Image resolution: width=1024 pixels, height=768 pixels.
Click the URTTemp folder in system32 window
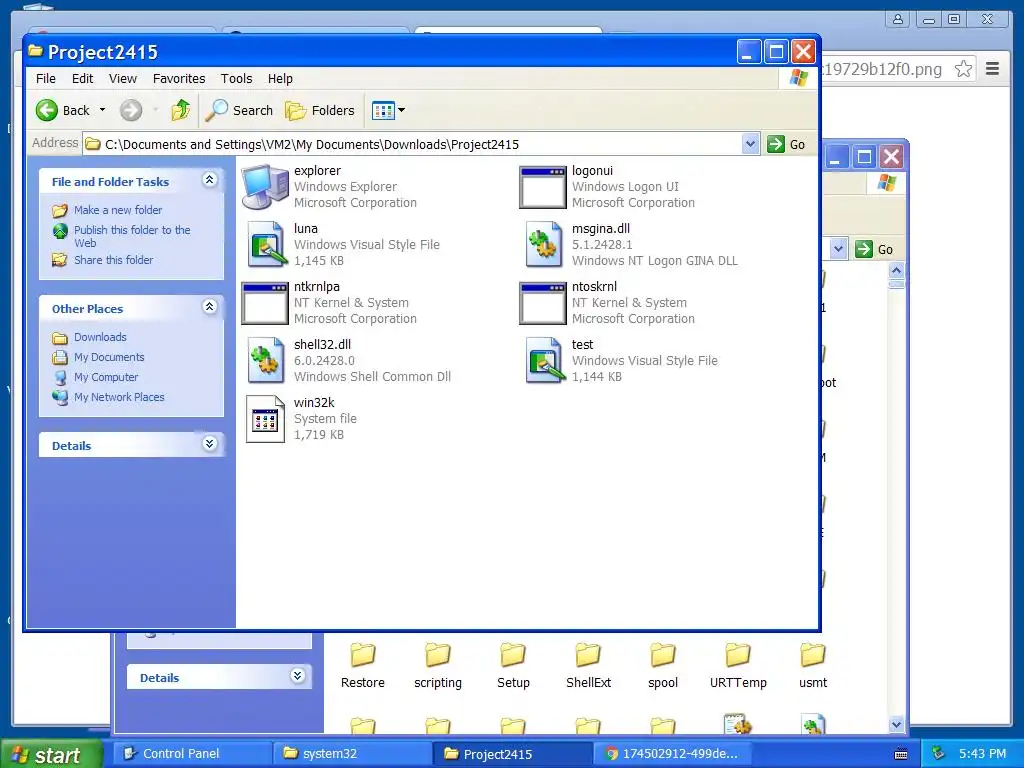738,665
